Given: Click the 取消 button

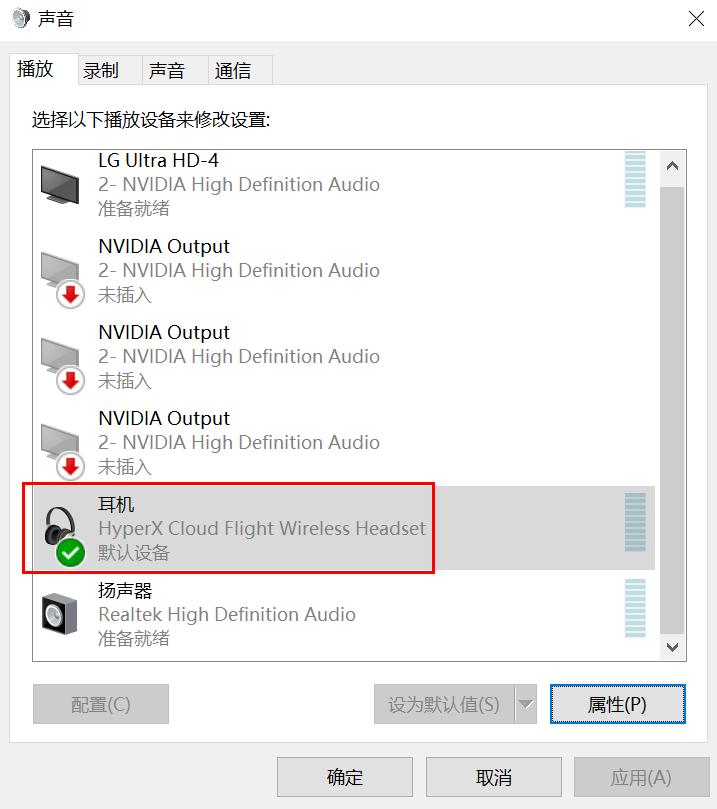Looking at the screenshot, I should click(x=494, y=777).
